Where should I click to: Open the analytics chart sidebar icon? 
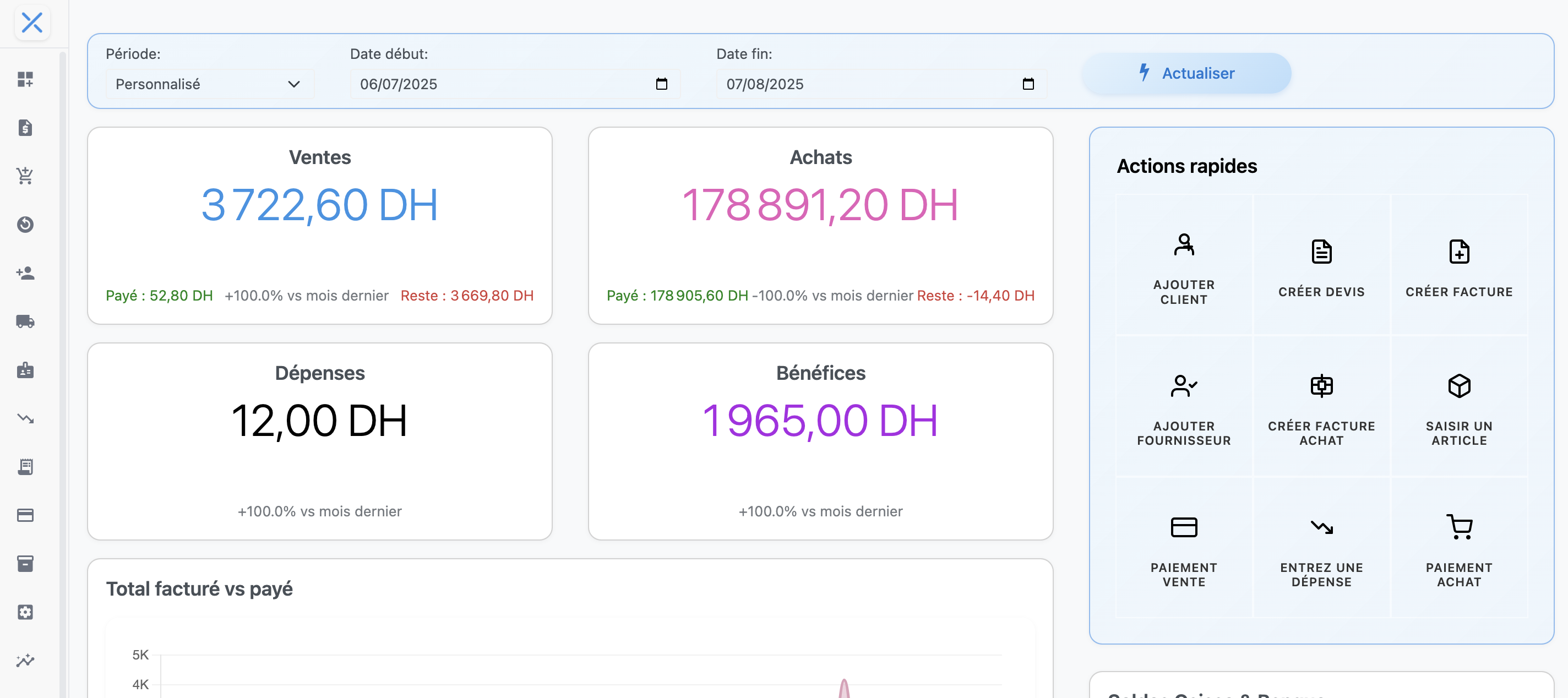[x=25, y=660]
